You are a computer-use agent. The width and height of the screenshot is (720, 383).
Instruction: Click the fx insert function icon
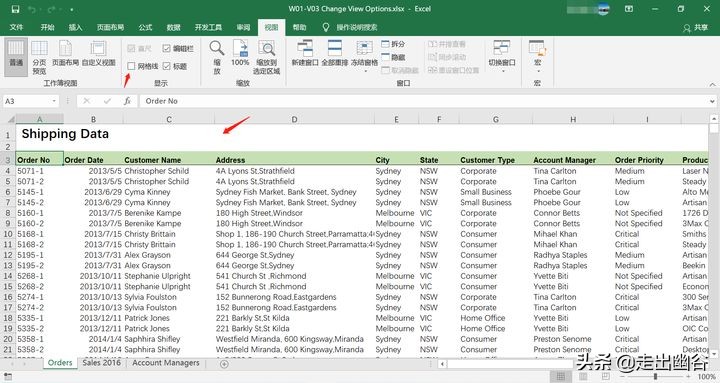pyautogui.click(x=127, y=101)
